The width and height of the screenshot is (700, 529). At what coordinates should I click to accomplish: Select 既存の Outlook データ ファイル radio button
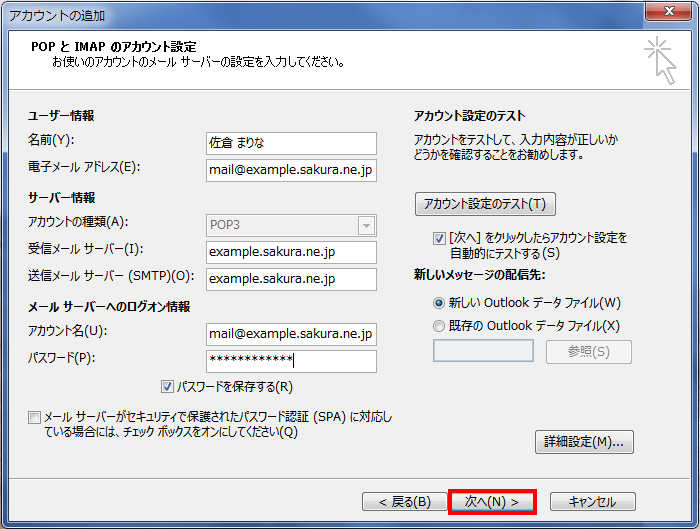(439, 325)
